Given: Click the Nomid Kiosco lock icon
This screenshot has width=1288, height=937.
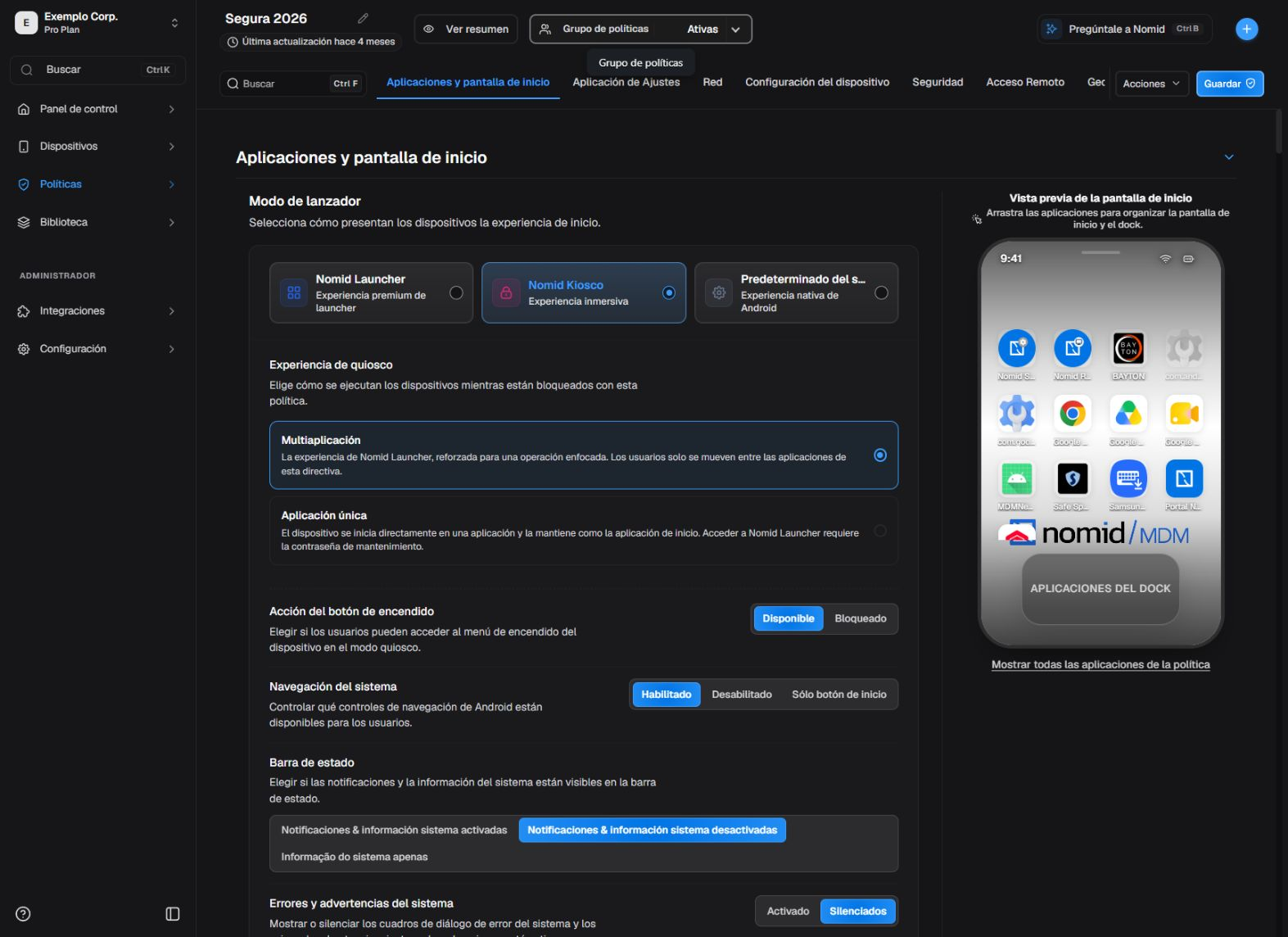Looking at the screenshot, I should coord(506,292).
